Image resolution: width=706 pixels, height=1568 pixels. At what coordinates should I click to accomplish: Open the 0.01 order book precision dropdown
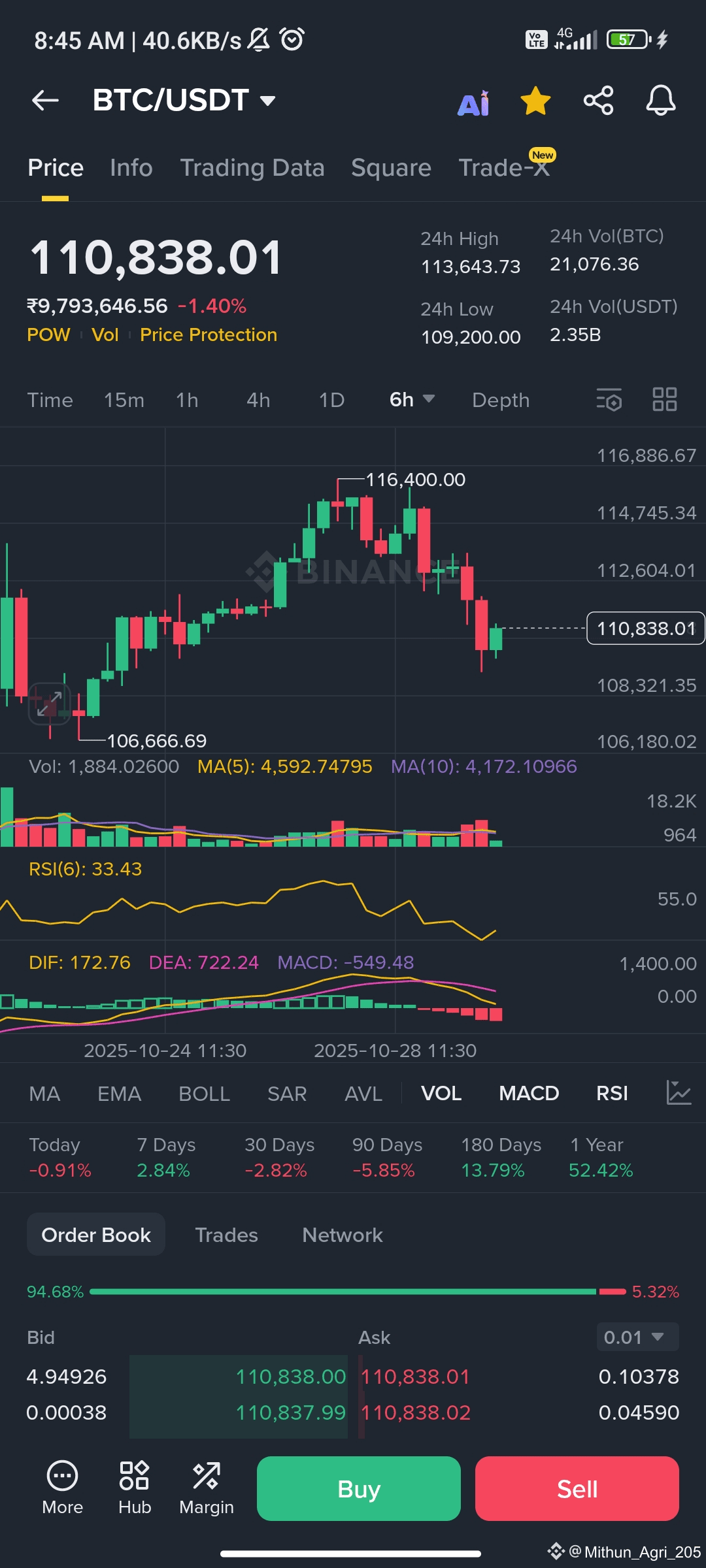pyautogui.click(x=637, y=1337)
